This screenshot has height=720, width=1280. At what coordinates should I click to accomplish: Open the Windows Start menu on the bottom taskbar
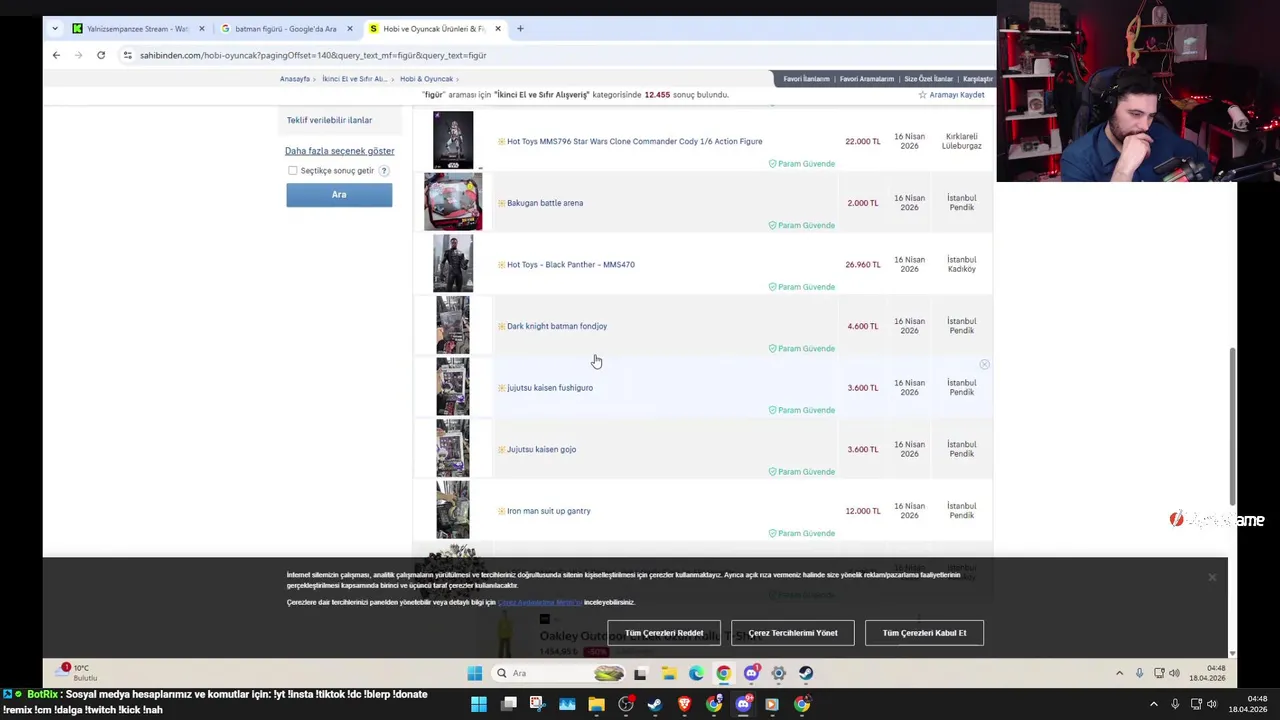479,705
